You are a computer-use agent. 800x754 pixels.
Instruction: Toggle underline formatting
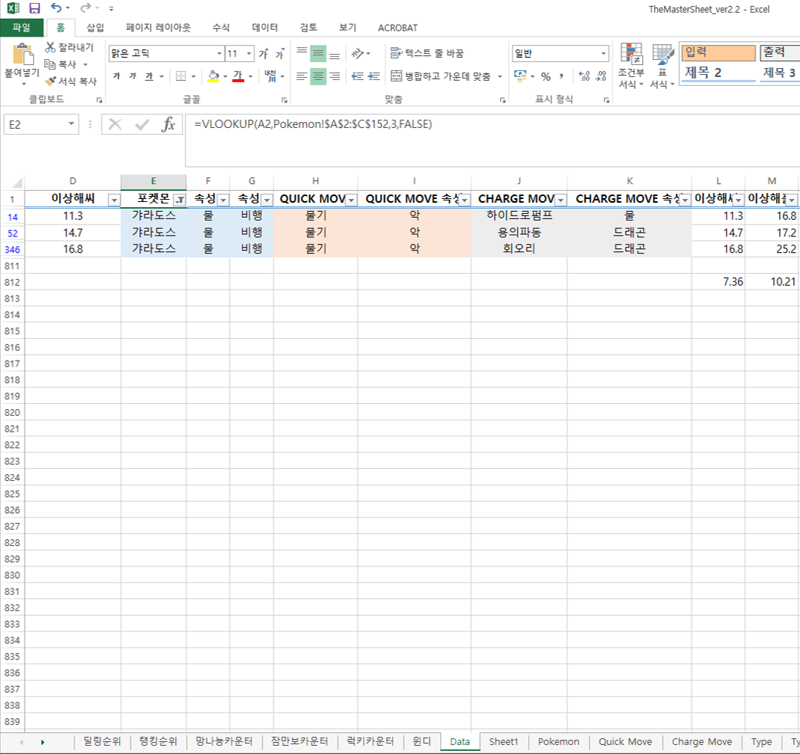tap(149, 76)
